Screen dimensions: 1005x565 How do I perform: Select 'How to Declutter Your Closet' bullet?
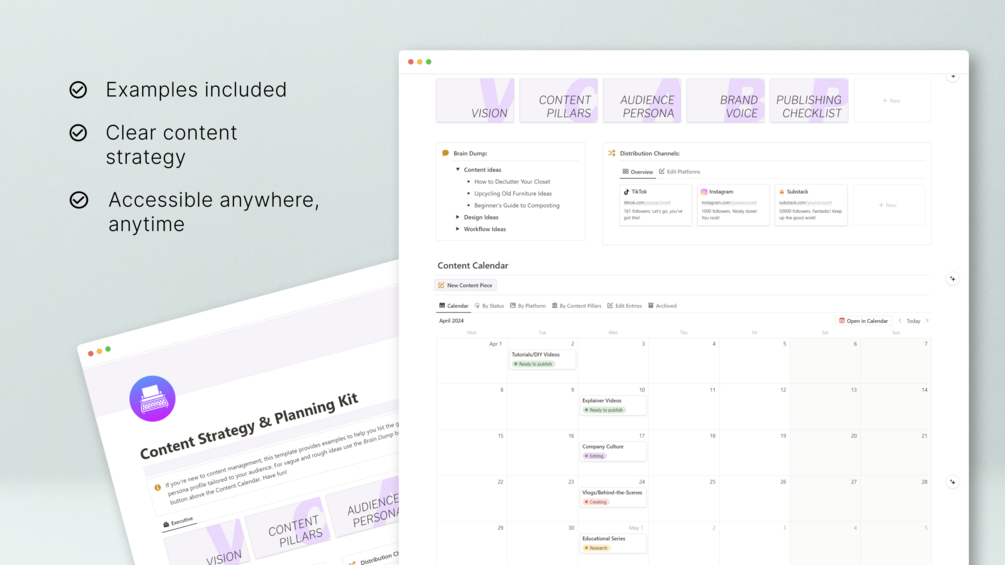coord(512,182)
